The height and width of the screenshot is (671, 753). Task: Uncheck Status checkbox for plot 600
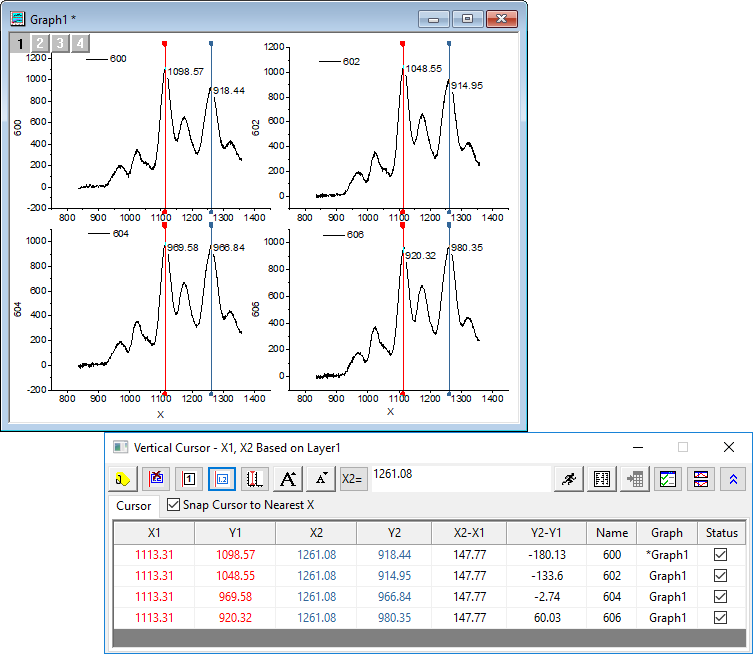[x=720, y=554]
